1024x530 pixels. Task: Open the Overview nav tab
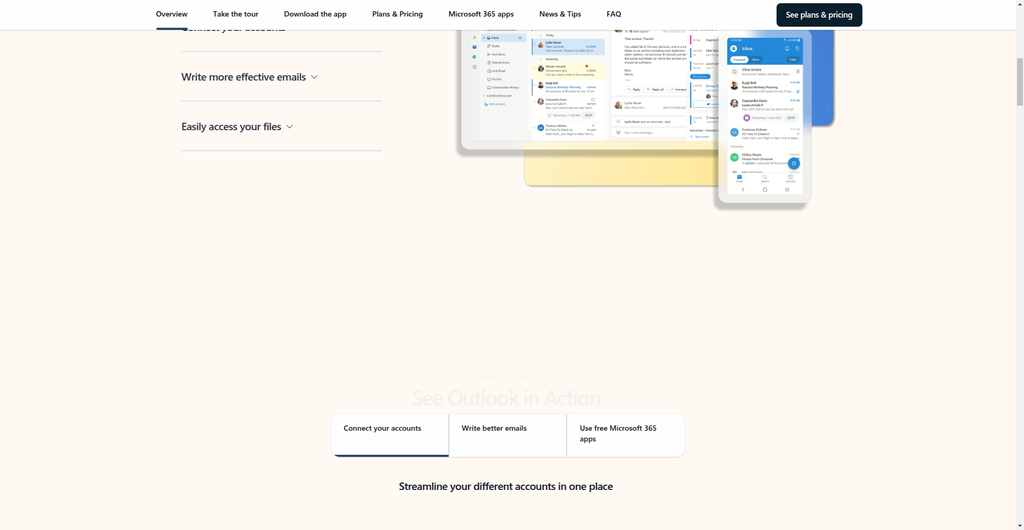pos(171,14)
